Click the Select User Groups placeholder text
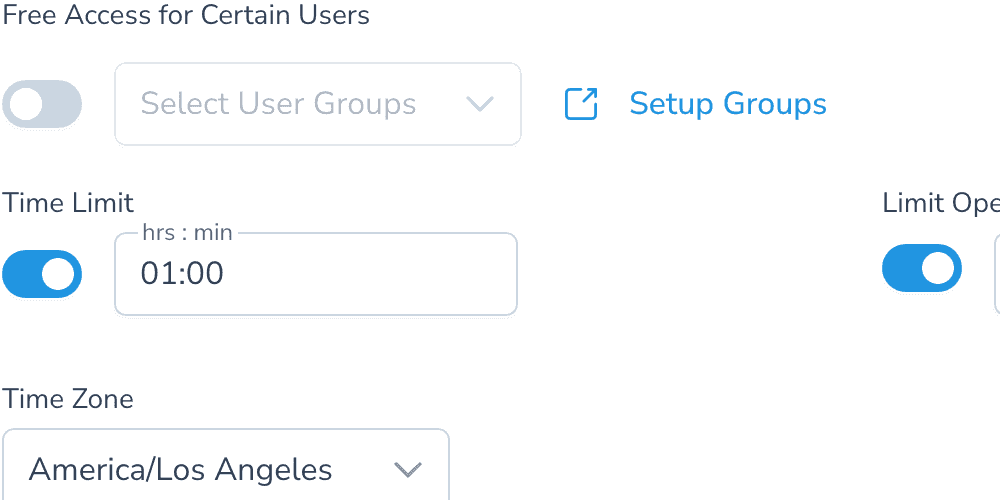 click(278, 104)
